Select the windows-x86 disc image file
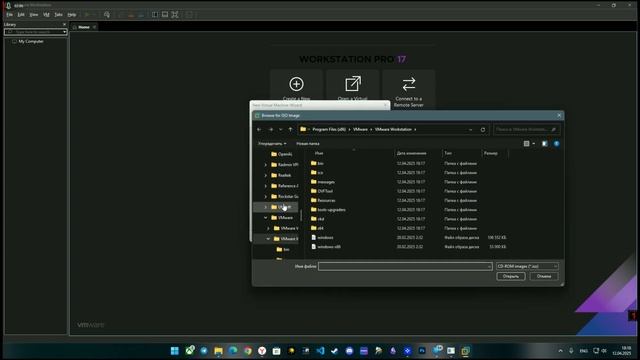This screenshot has width=640, height=360. (x=329, y=247)
